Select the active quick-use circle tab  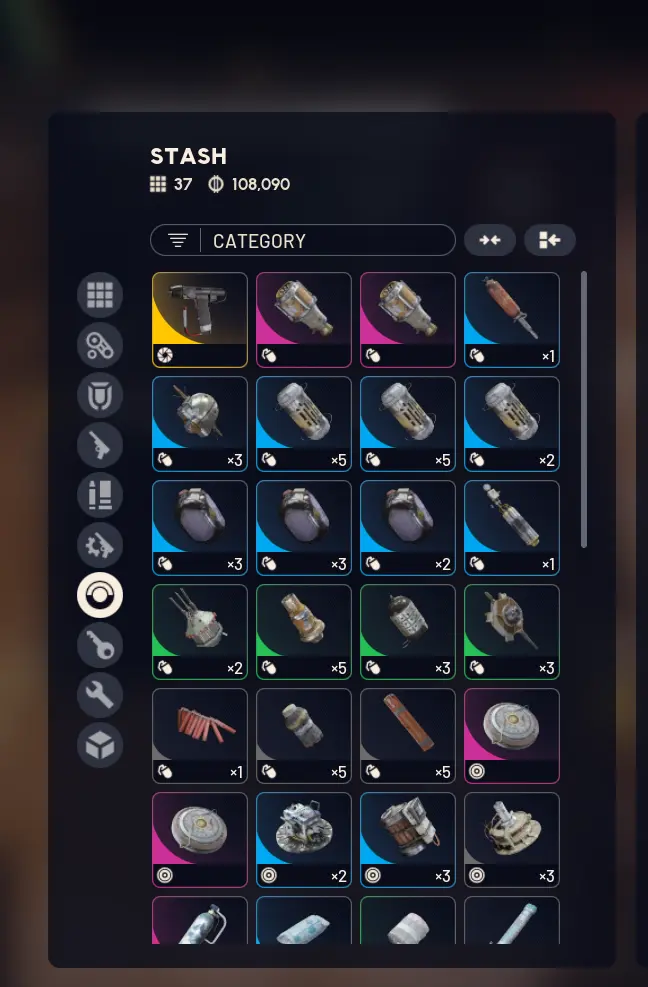[x=100, y=595]
